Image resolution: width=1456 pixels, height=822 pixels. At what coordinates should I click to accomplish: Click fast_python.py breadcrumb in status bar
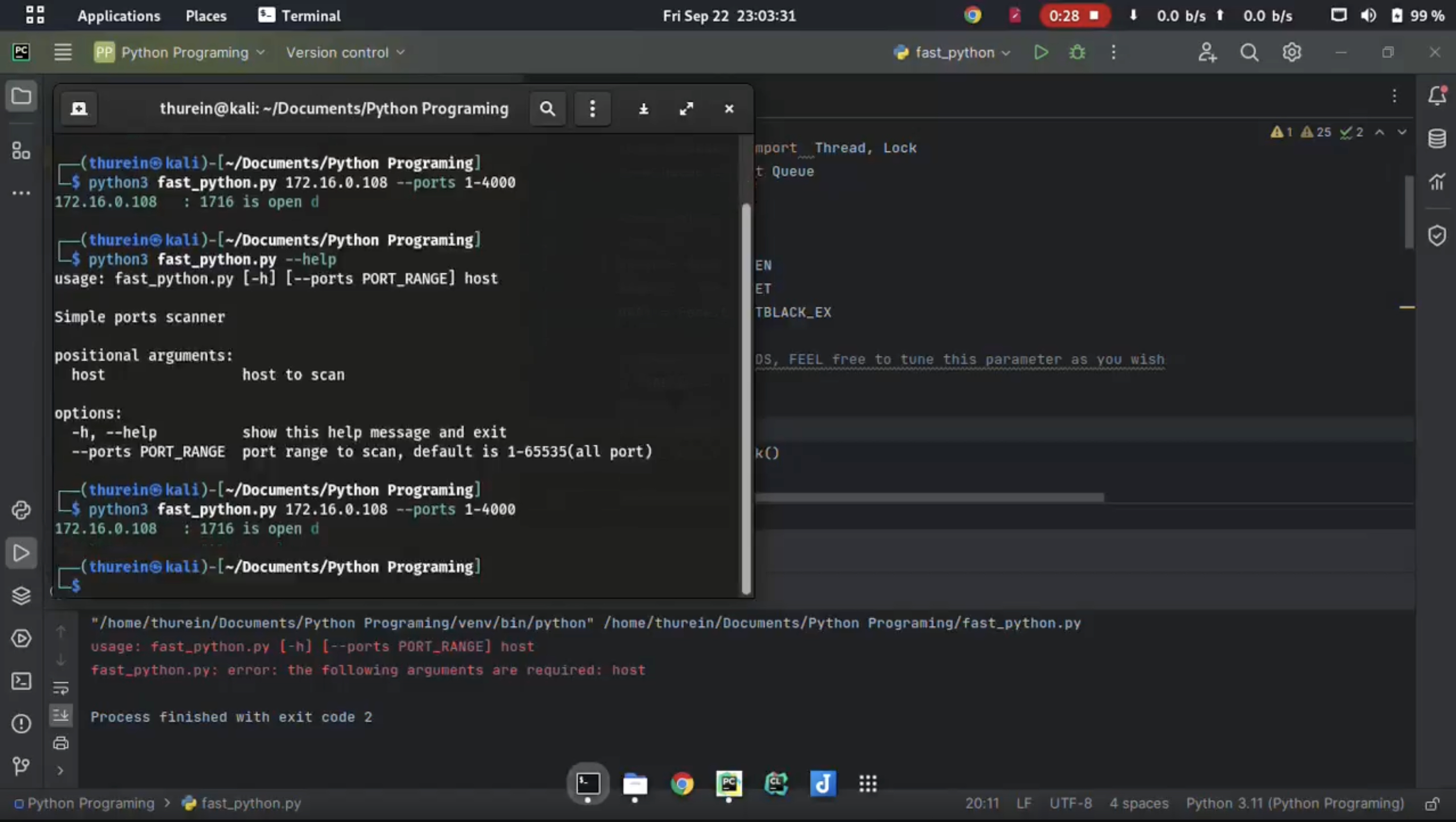[x=242, y=803]
